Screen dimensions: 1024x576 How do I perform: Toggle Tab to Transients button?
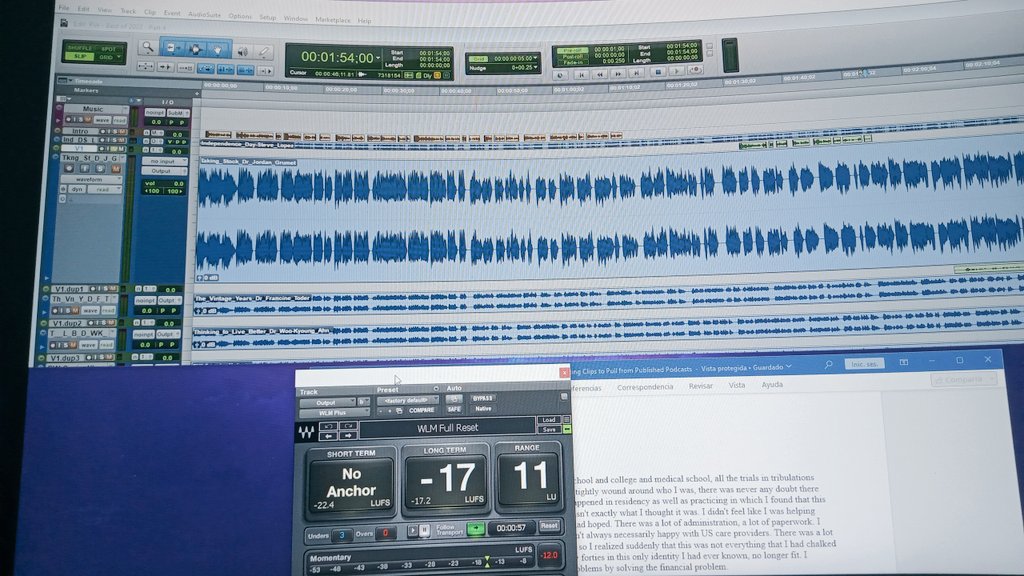click(166, 67)
